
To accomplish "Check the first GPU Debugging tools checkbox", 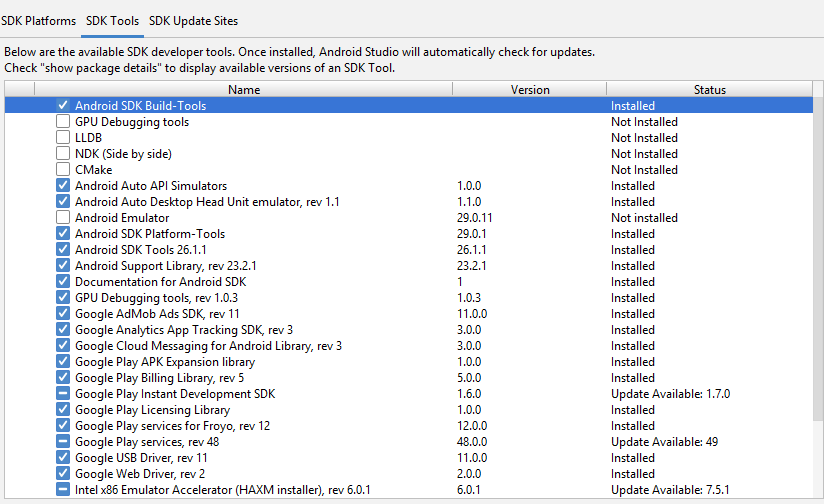I will 63,121.
